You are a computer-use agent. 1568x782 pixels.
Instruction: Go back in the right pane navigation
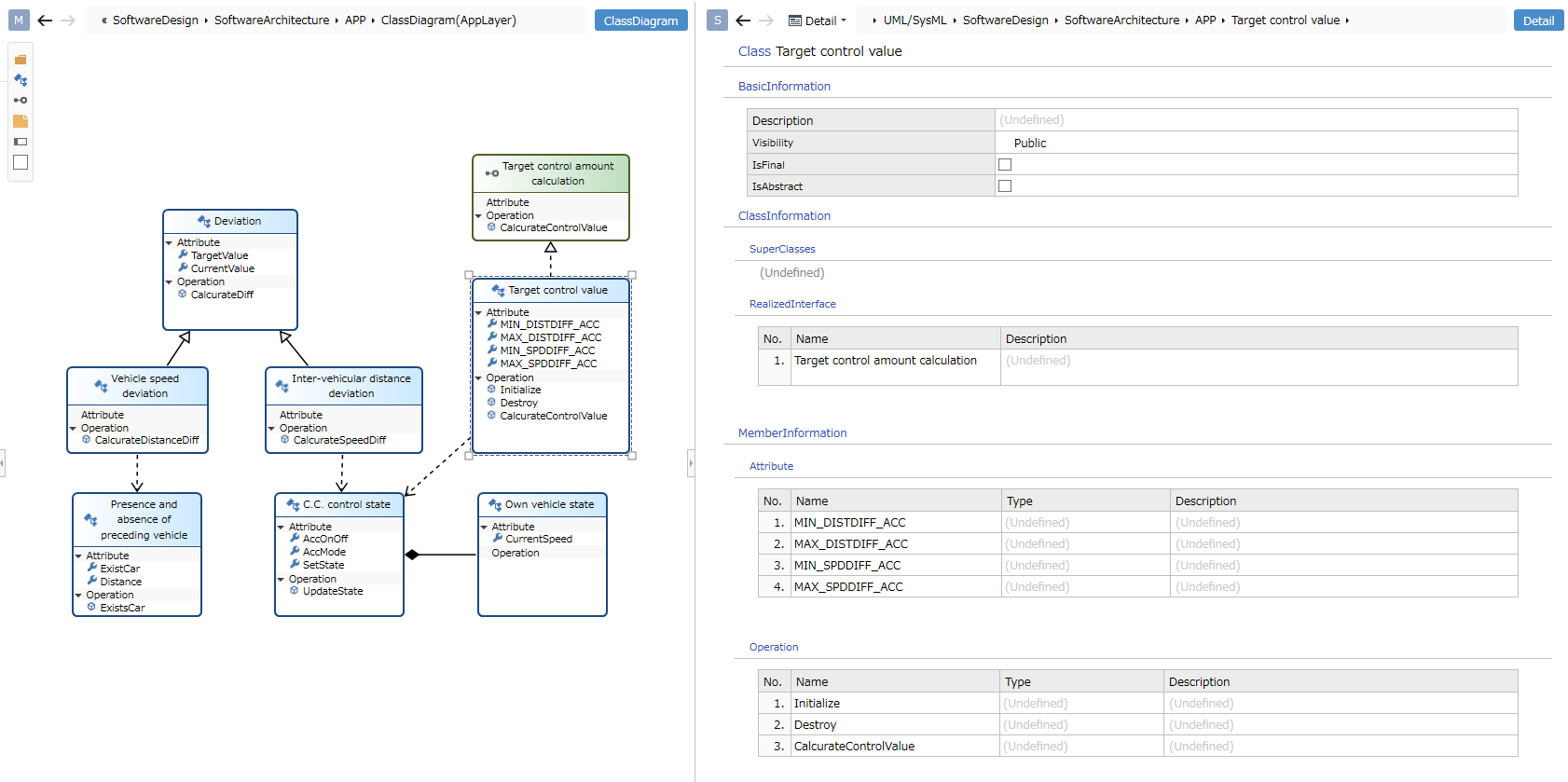point(743,20)
